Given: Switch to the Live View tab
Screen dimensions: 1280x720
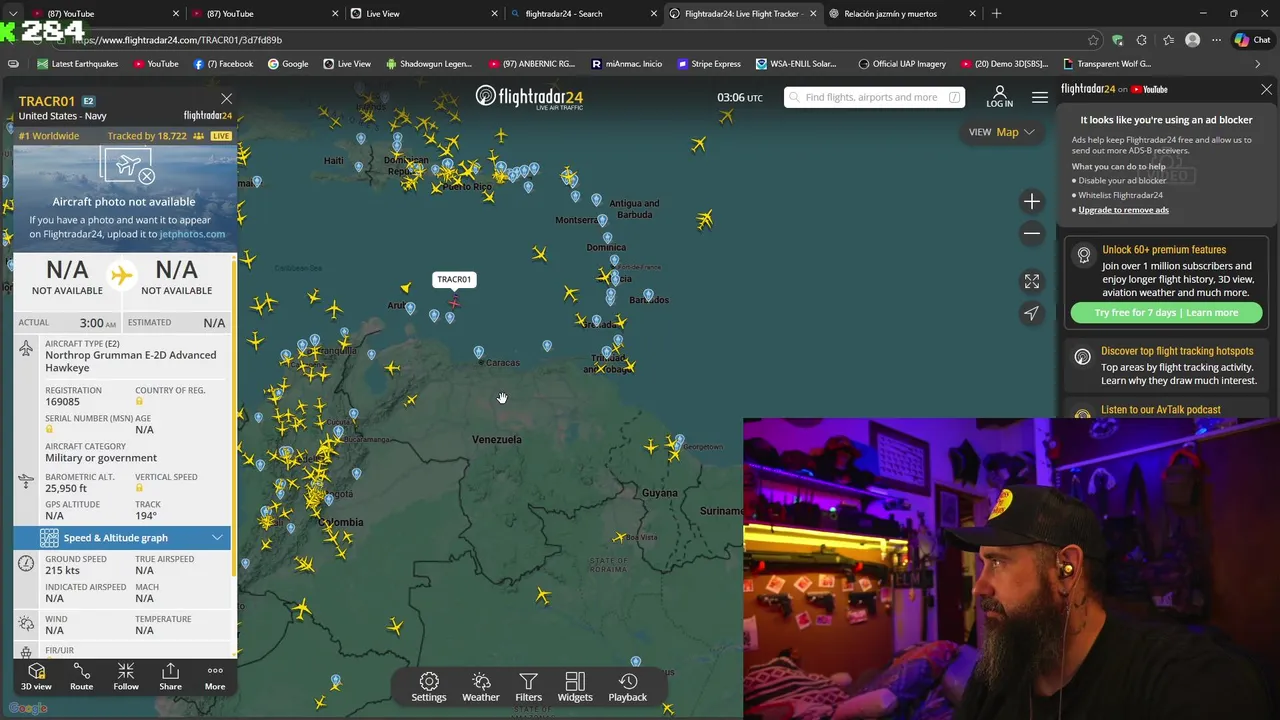Looking at the screenshot, I should pyautogui.click(x=425, y=14).
